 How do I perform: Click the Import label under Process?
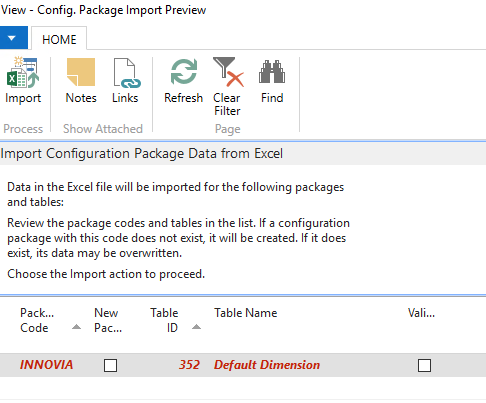click(x=23, y=98)
